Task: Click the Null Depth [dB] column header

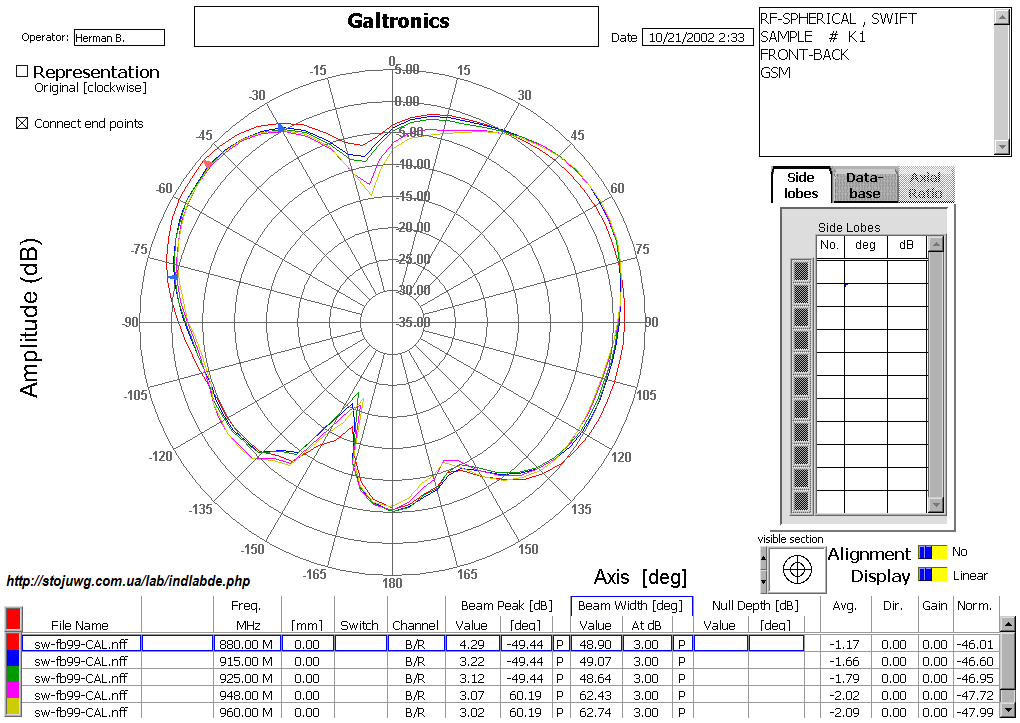Action: [x=755, y=606]
